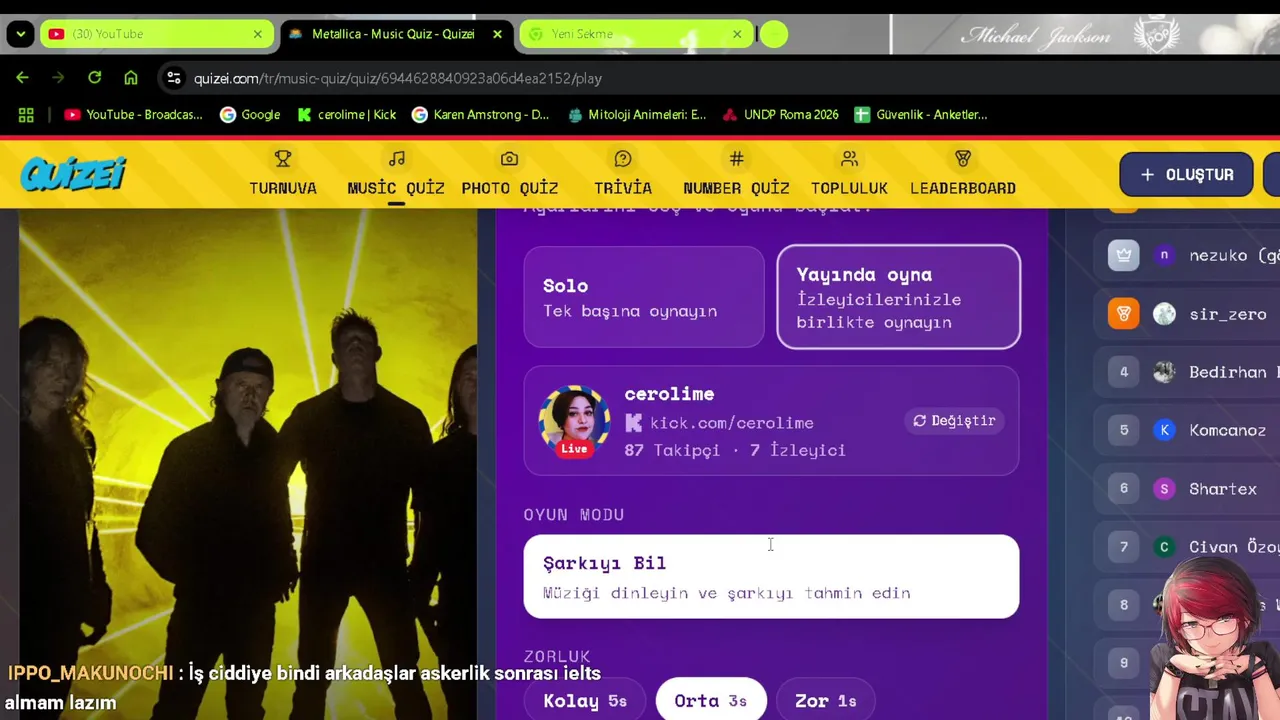Choose Kolay 5s difficulty
Viewport: 1280px width, 720px height.
[x=585, y=701]
